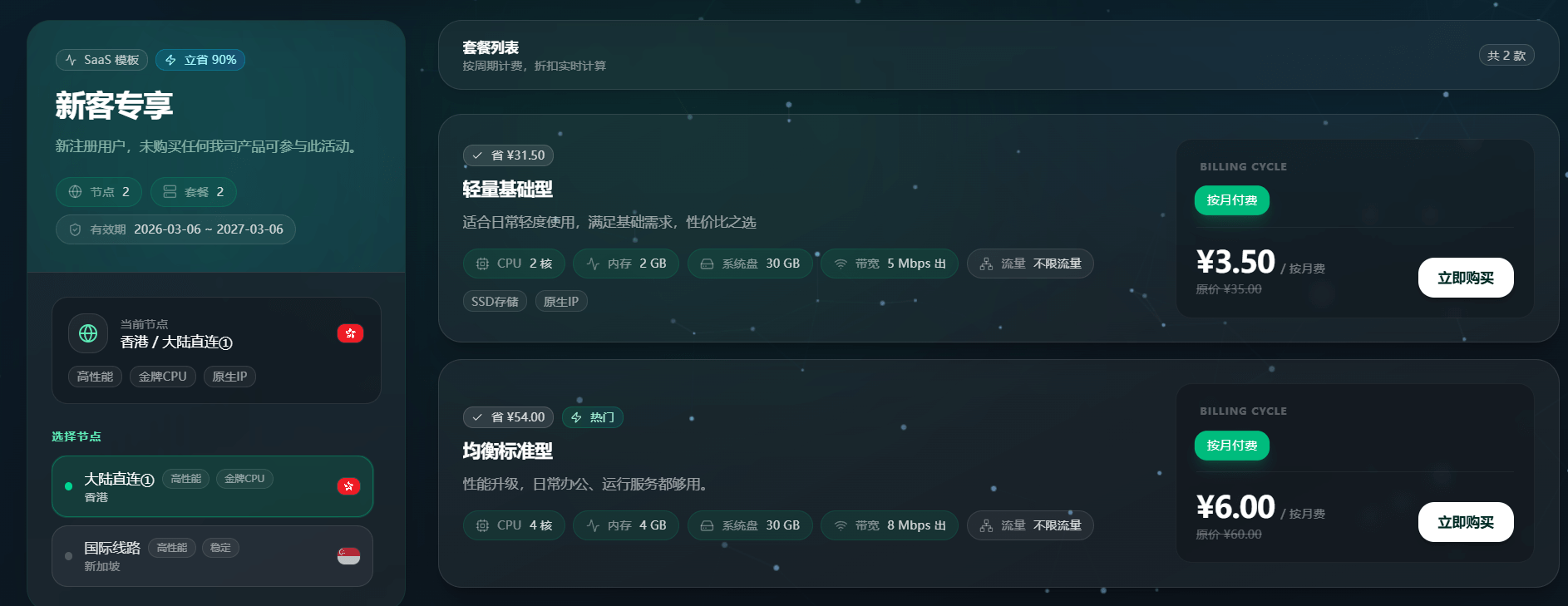Select the 大陆直连① Hong Kong node
This screenshot has height=606, width=1568.
pos(212,486)
